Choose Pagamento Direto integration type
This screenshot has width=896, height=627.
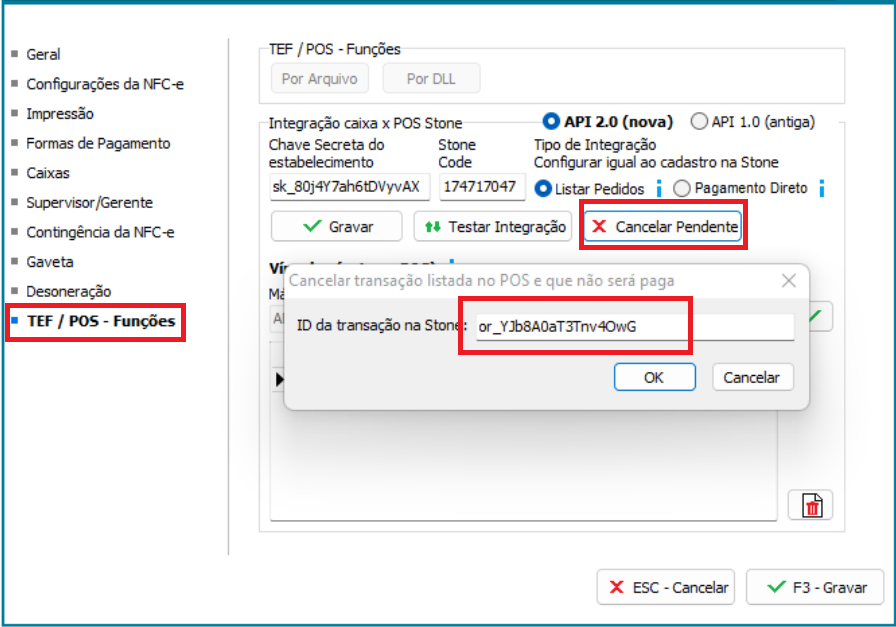pos(682,188)
